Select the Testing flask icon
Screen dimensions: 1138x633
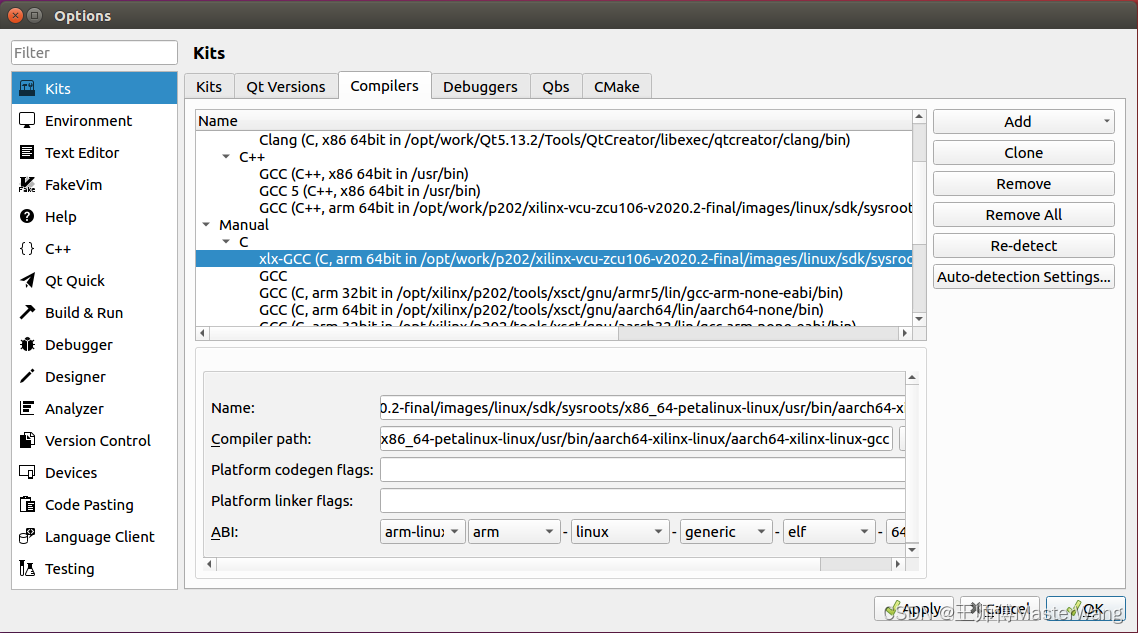[x=27, y=568]
